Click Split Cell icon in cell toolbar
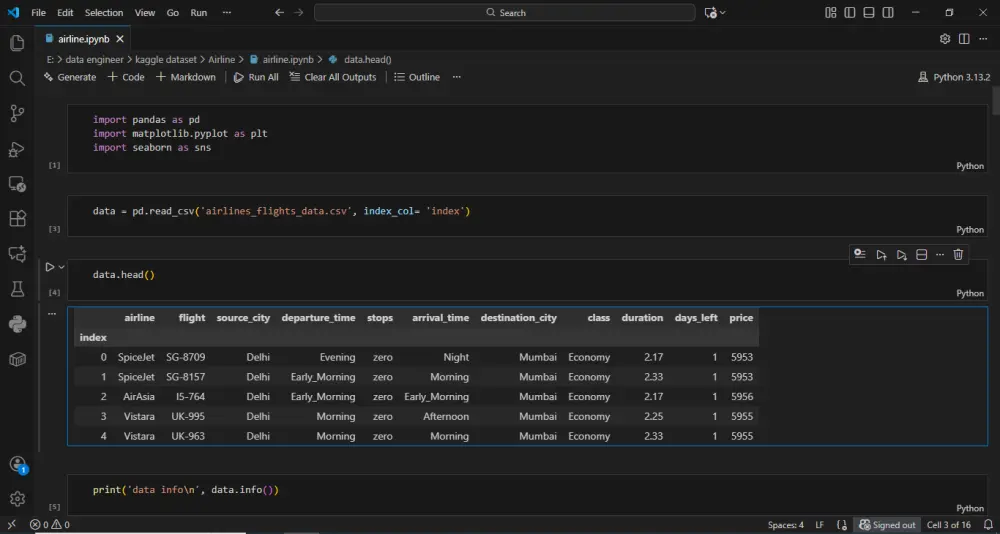This screenshot has height=534, width=1000. click(x=921, y=255)
